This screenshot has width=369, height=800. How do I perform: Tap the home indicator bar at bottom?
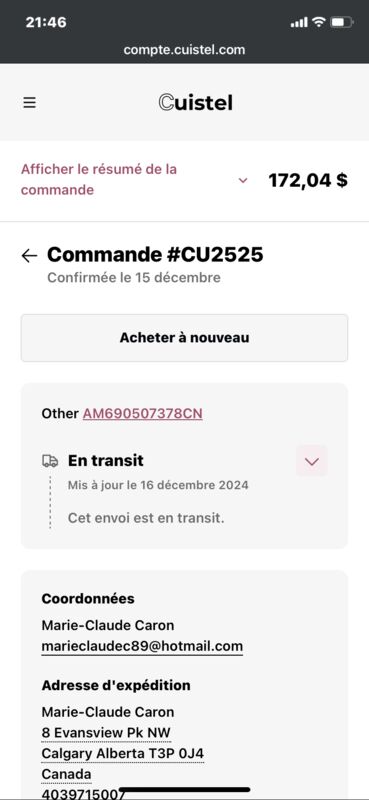(x=184, y=789)
